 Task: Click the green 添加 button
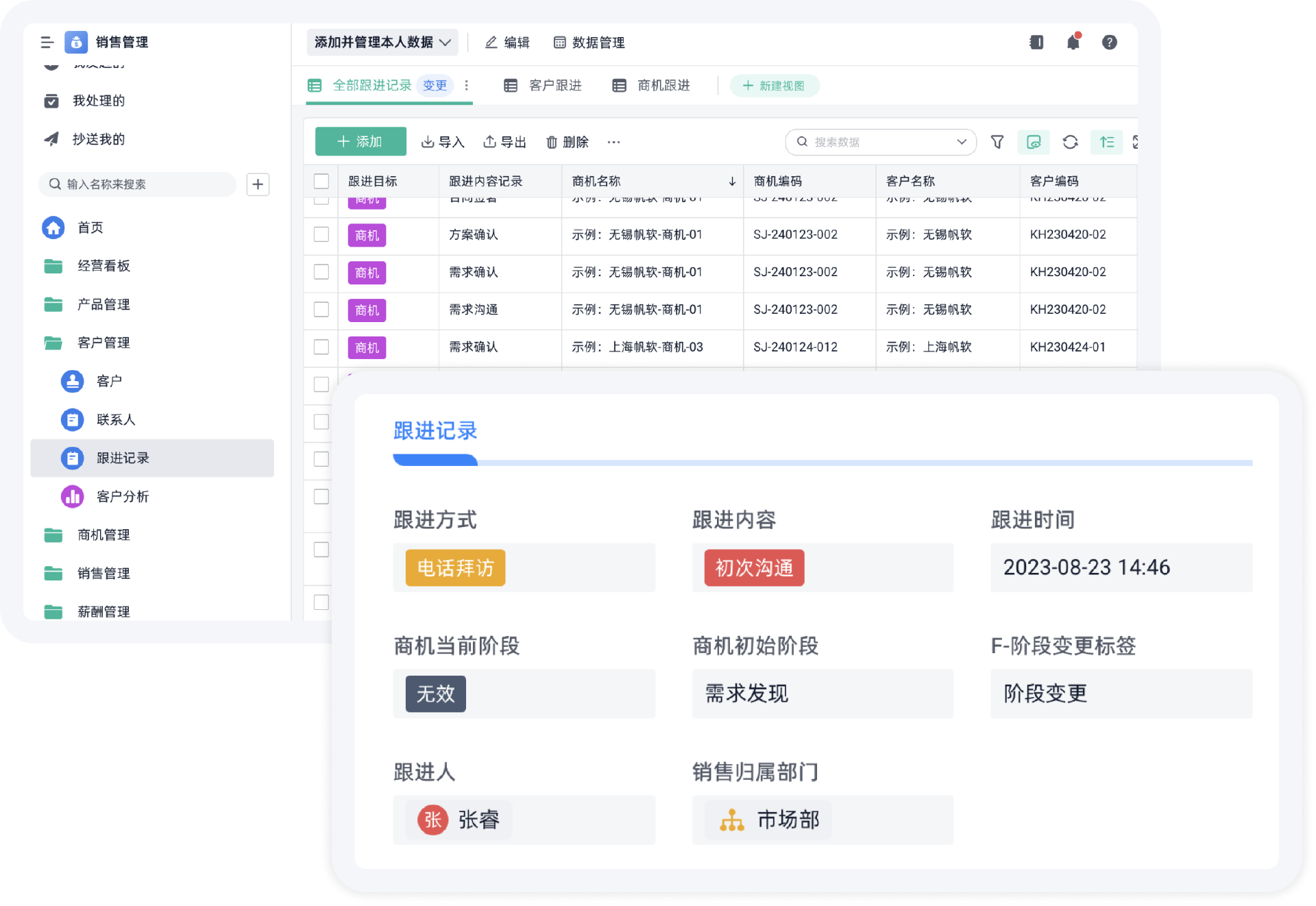coord(361,142)
